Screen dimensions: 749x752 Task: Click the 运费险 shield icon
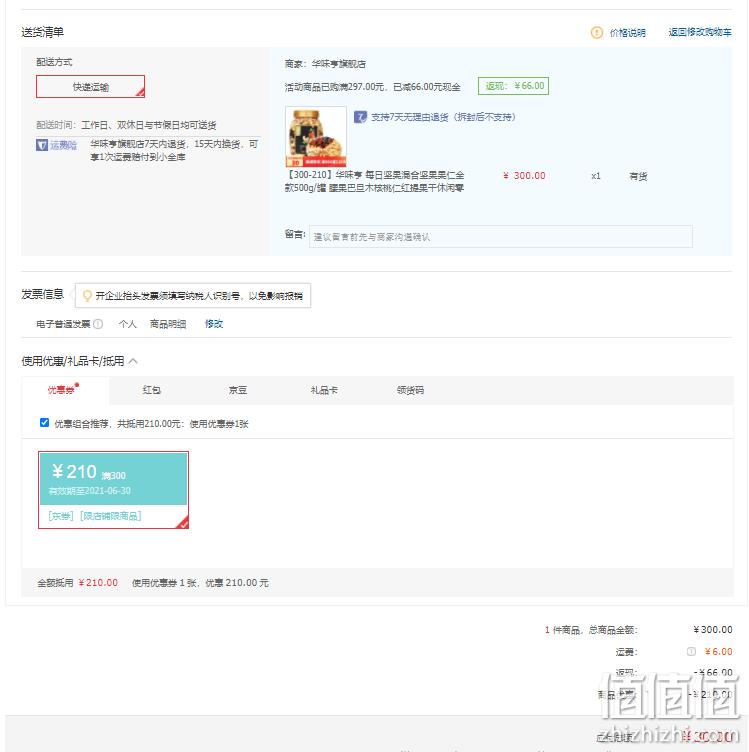point(42,145)
